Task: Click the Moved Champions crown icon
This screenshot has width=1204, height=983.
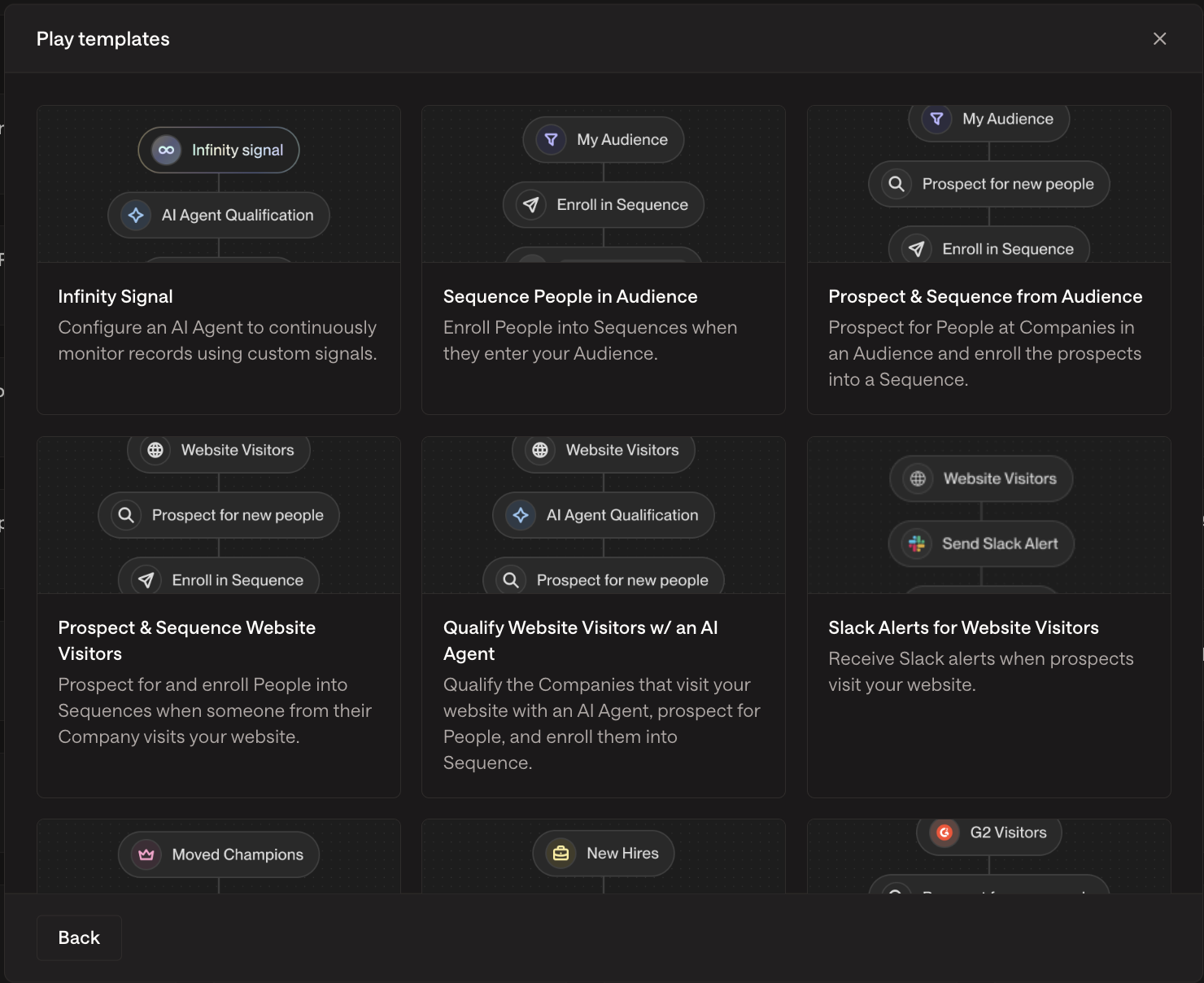Action: click(x=146, y=854)
